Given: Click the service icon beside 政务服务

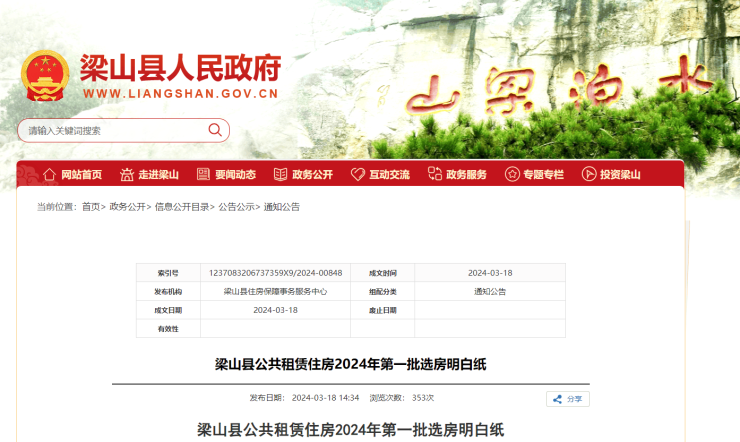Looking at the screenshot, I should [x=435, y=174].
